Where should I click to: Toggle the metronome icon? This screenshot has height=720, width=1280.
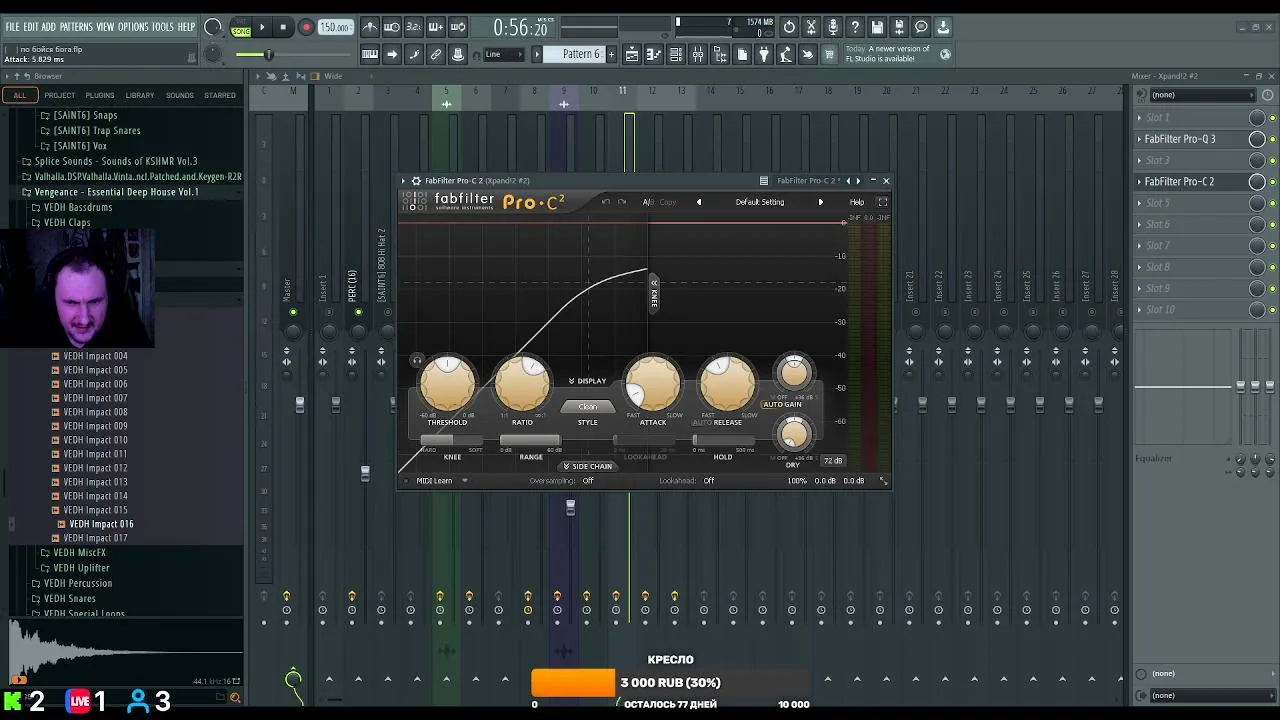[x=370, y=27]
